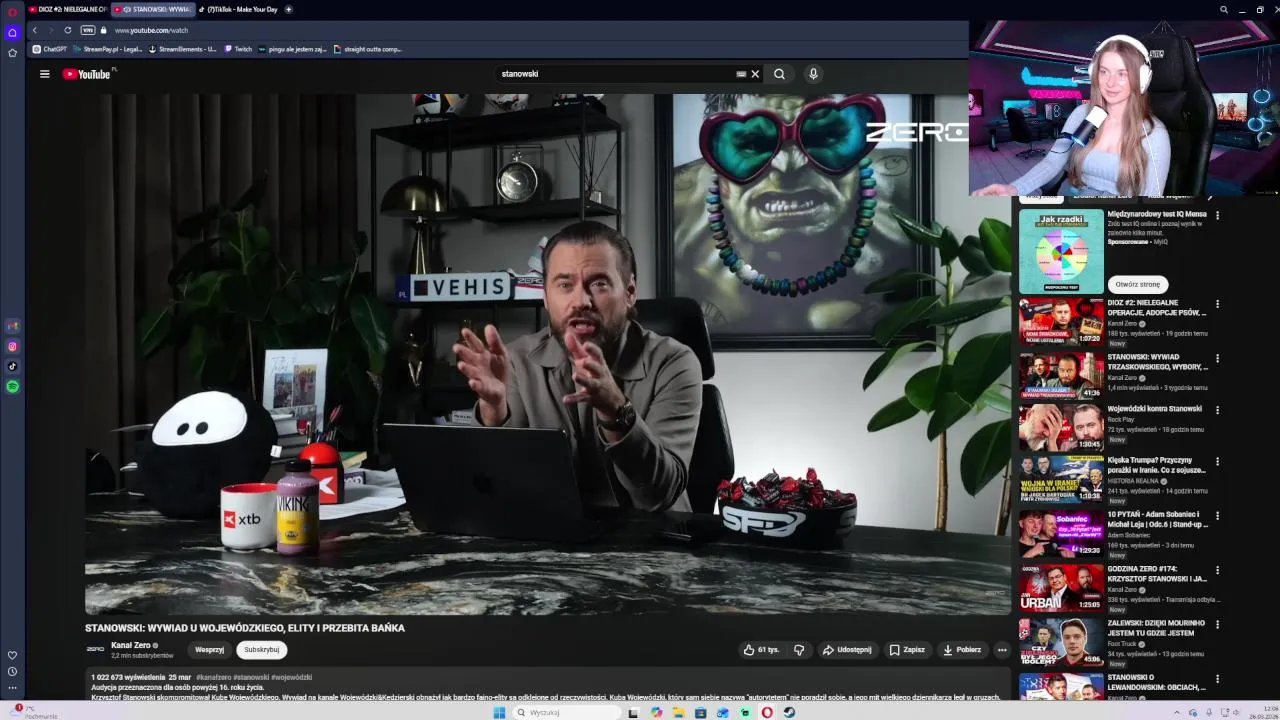Open Opera browser from the taskbar
The image size is (1280, 720).
pyautogui.click(x=767, y=712)
